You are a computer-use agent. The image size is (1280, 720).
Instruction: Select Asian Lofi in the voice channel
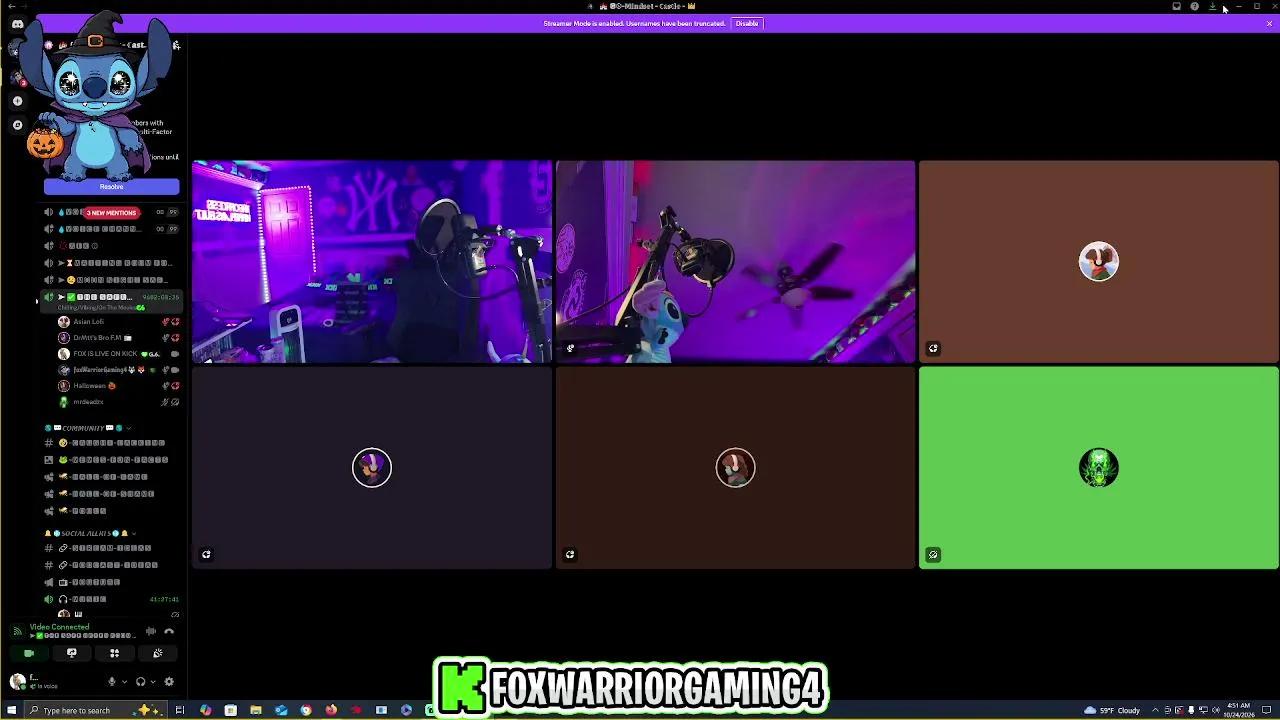pos(118,322)
